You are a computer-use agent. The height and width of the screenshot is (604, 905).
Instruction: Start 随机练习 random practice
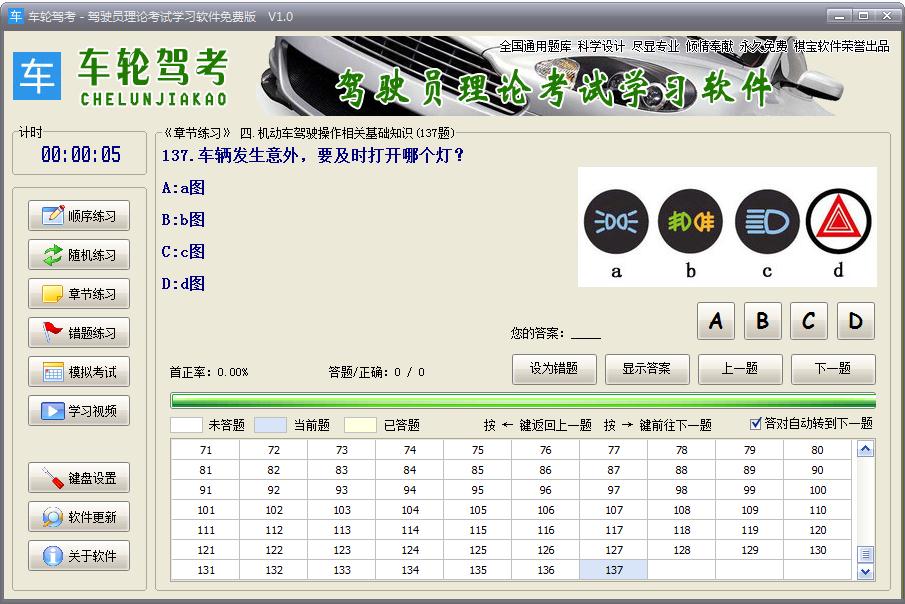79,255
